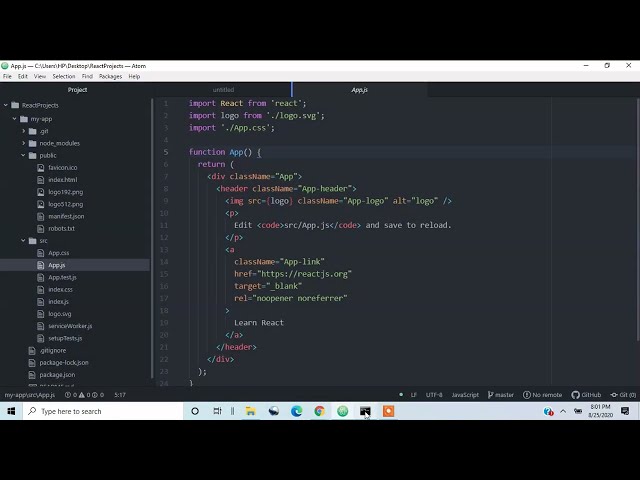This screenshot has height=480, width=640.
Task: Open the GitHub panel from status bar
Action: [586, 395]
